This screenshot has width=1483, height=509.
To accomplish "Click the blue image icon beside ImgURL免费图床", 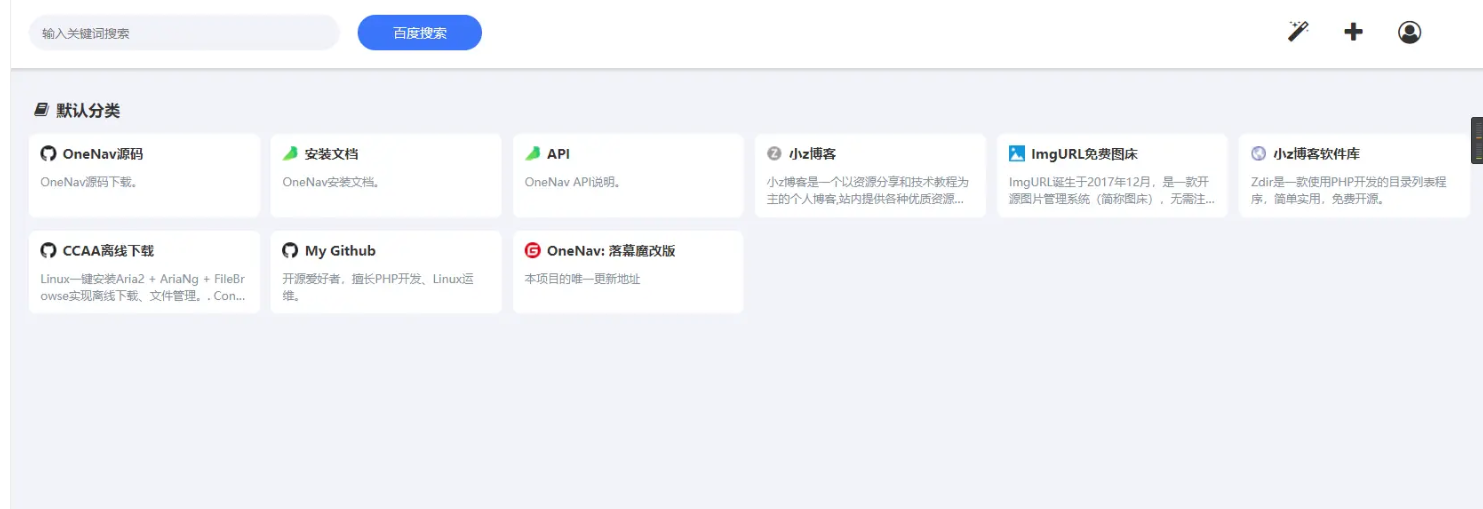I will [1017, 154].
